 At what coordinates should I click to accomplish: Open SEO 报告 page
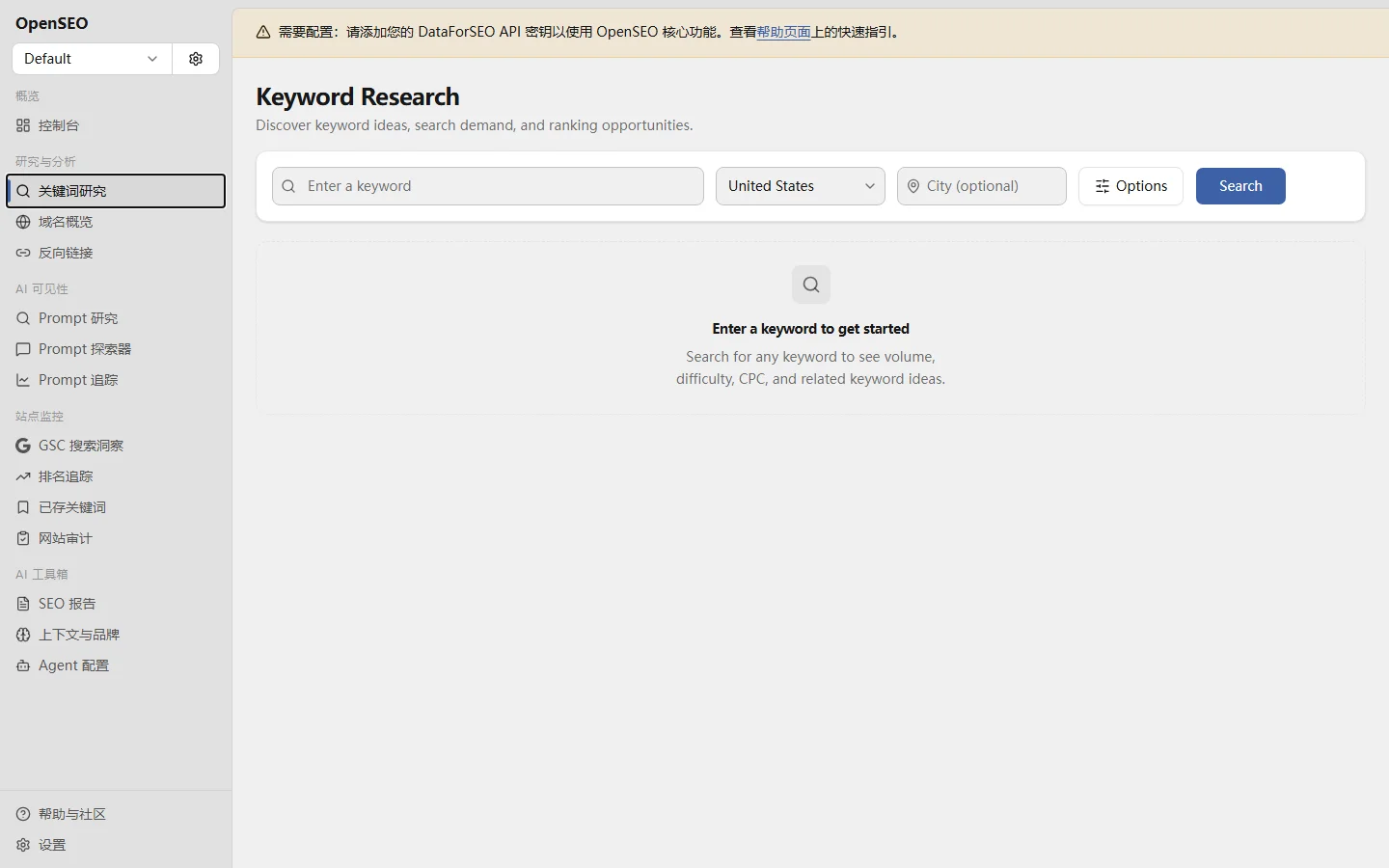point(116,604)
